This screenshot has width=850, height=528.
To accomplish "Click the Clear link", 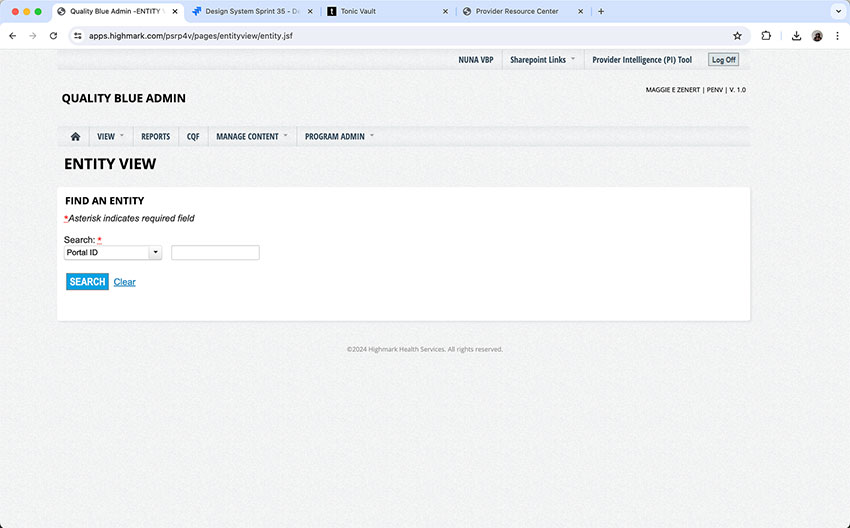I will (x=124, y=282).
